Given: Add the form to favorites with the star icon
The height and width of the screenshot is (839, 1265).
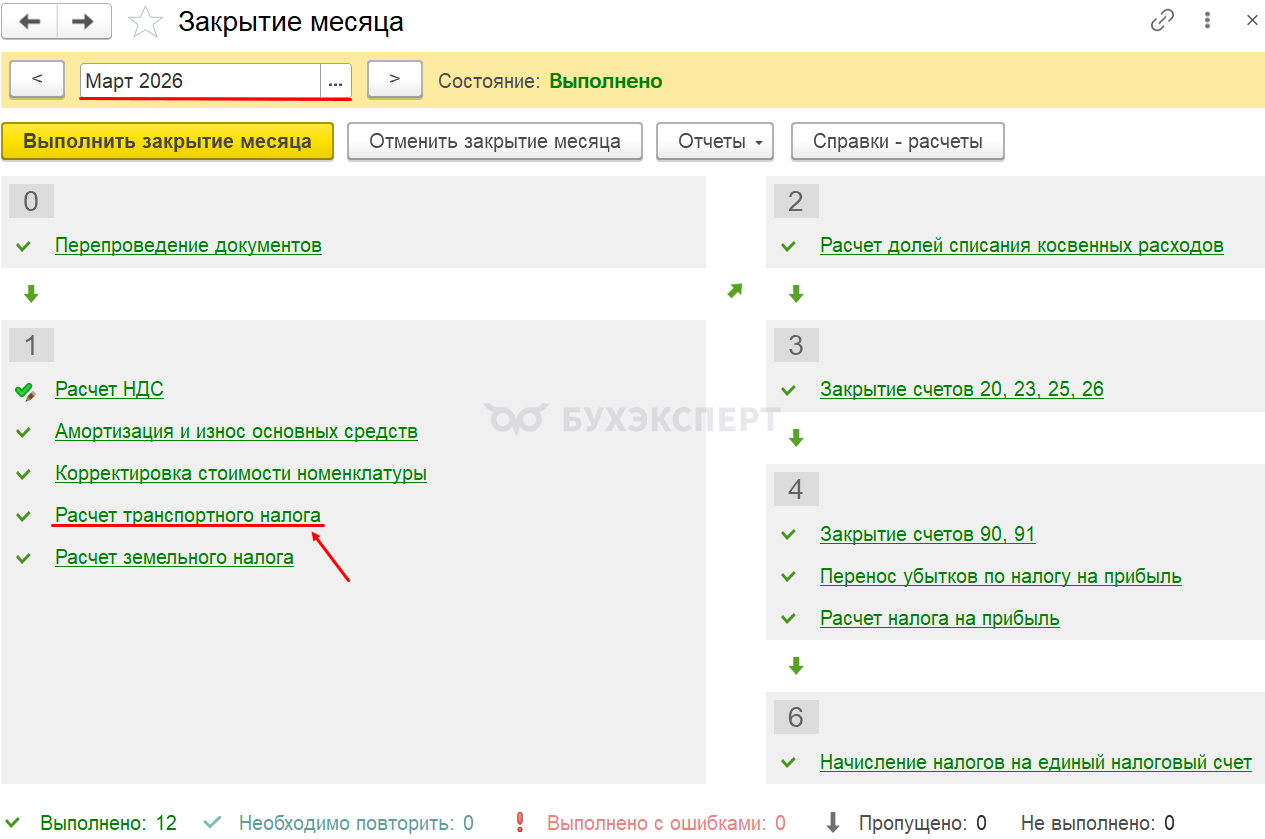Looking at the screenshot, I should tap(146, 22).
